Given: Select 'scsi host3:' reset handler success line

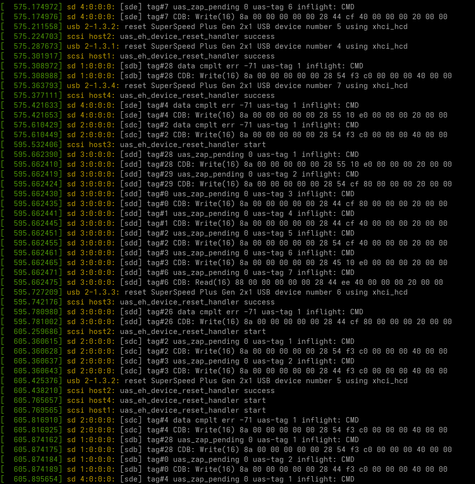Looking at the screenshot, I should click(x=138, y=302).
